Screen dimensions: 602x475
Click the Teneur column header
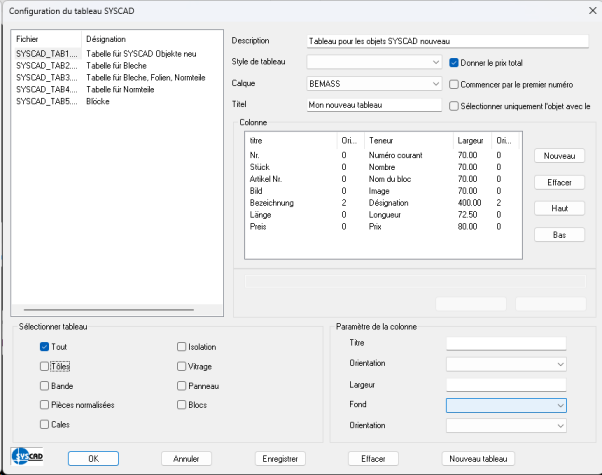tap(409, 141)
